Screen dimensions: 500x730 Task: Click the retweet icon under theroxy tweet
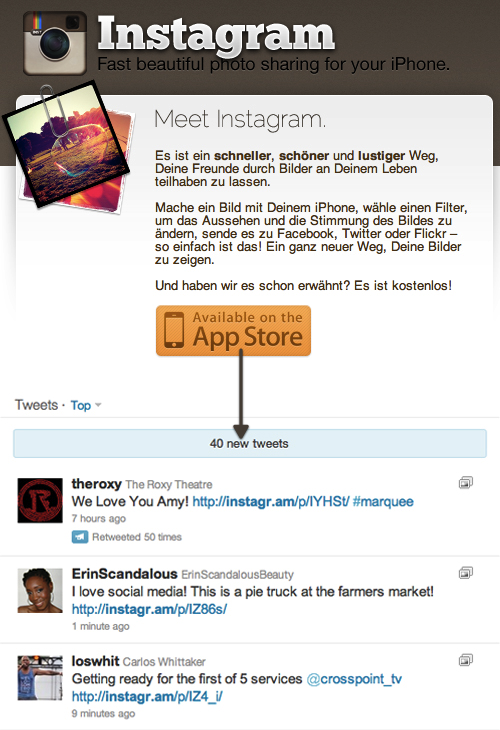click(x=80, y=537)
